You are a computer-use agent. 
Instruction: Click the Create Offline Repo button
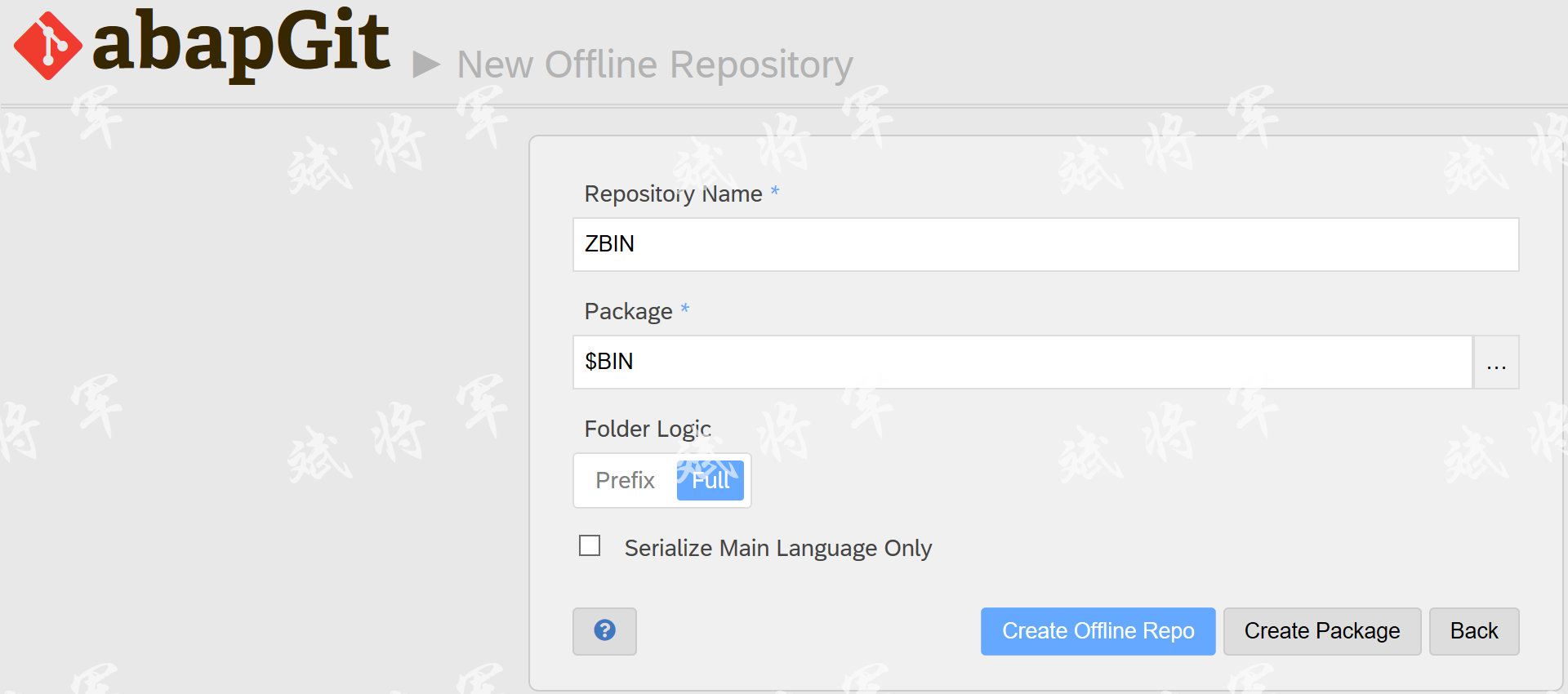pyautogui.click(x=1098, y=631)
